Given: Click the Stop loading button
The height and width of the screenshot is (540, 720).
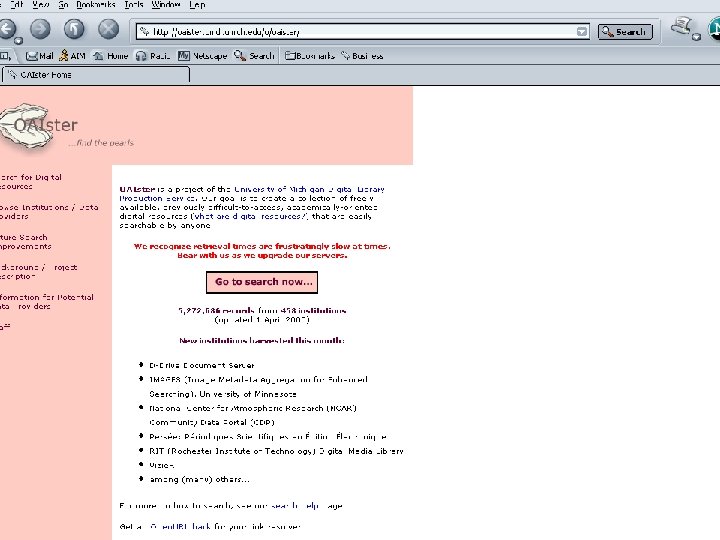Looking at the screenshot, I should 108,29.
